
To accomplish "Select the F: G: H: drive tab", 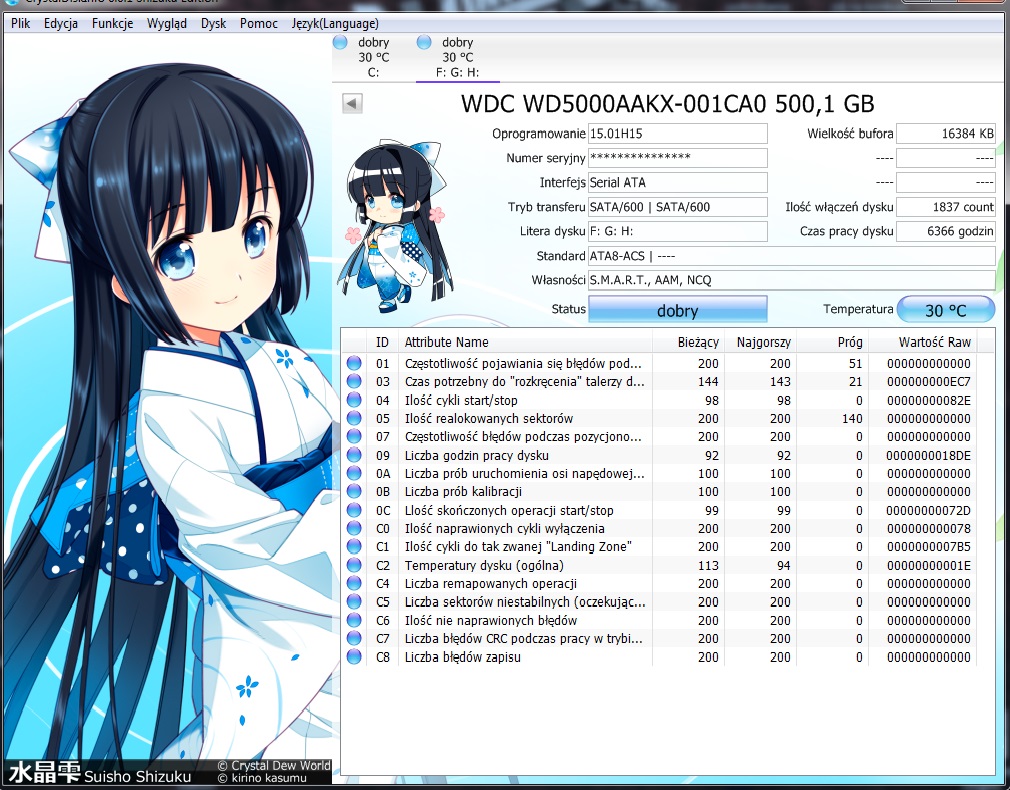I will 457,57.
